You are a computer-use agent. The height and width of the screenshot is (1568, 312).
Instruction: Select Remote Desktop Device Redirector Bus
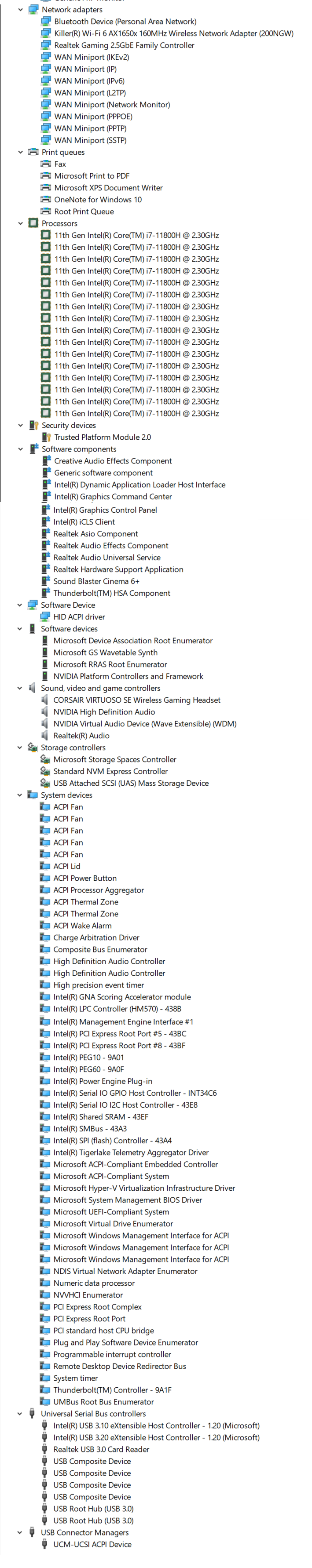pyautogui.click(x=119, y=1367)
